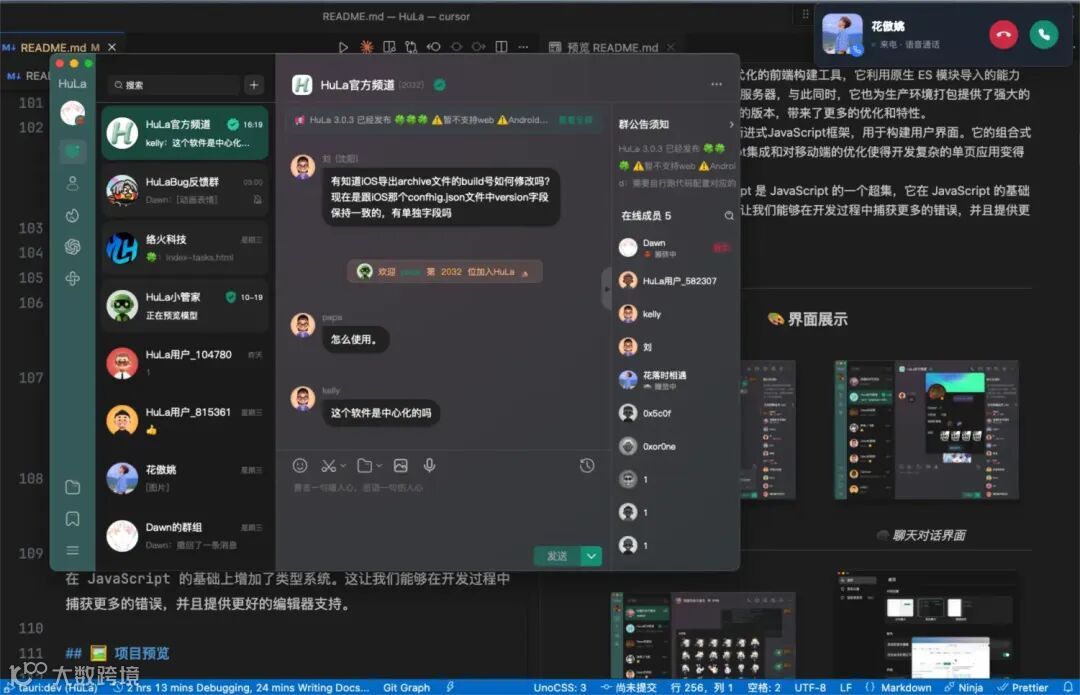Viewport: 1080px width, 695px height.
Task: Close the README.md editor tab
Action: (x=112, y=48)
